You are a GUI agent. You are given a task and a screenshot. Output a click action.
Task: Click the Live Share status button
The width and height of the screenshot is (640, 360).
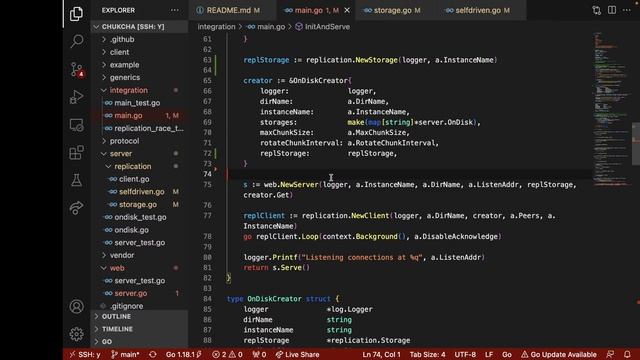click(x=298, y=354)
